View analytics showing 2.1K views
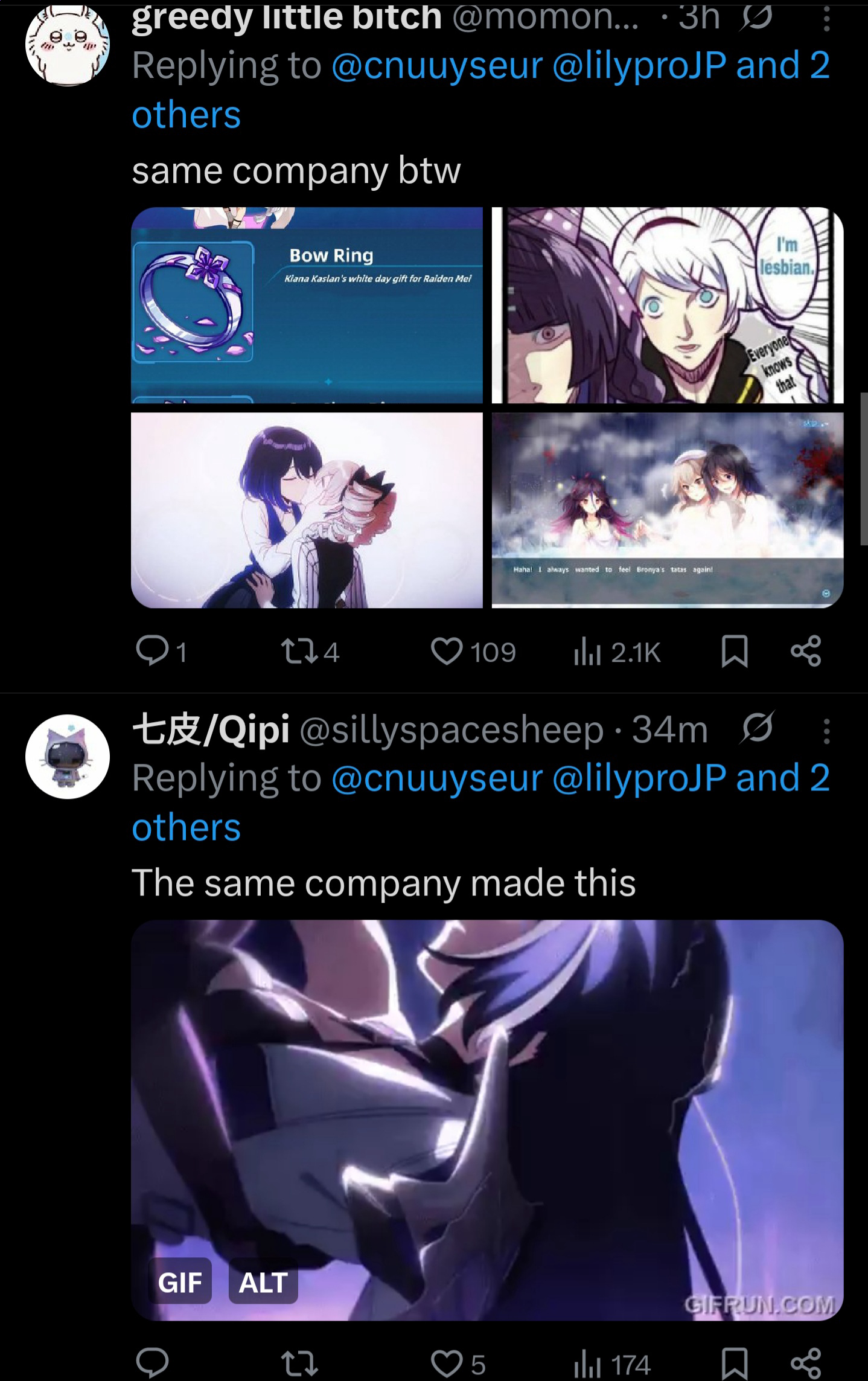Screen dimensions: 868x1381 [616, 652]
